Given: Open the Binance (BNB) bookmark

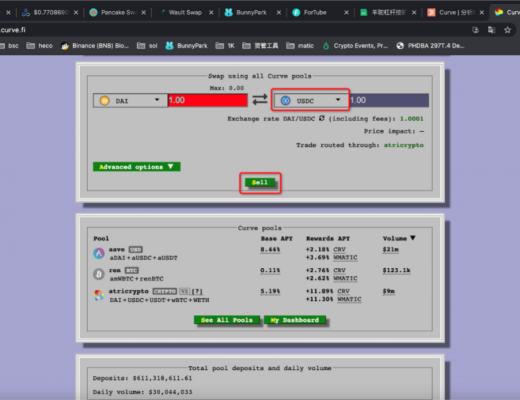Looking at the screenshot, I should click(x=95, y=46).
